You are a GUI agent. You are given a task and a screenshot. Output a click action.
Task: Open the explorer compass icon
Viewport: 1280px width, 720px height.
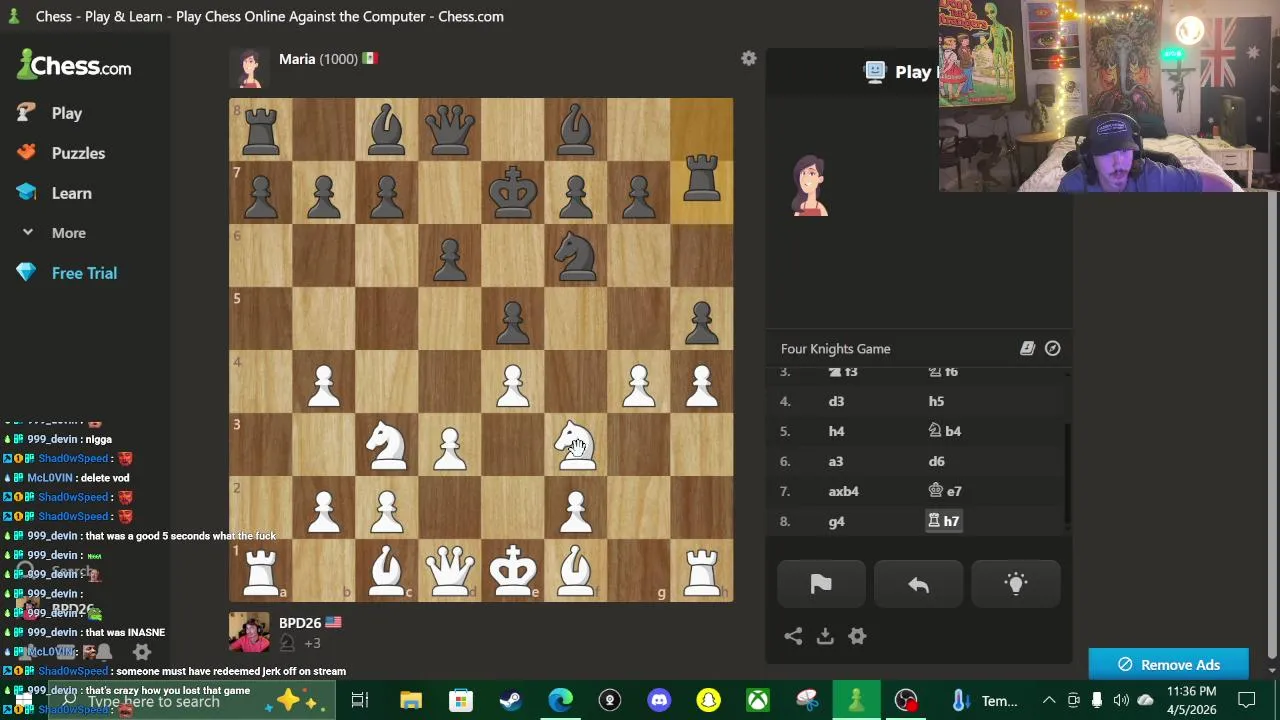coord(1053,348)
